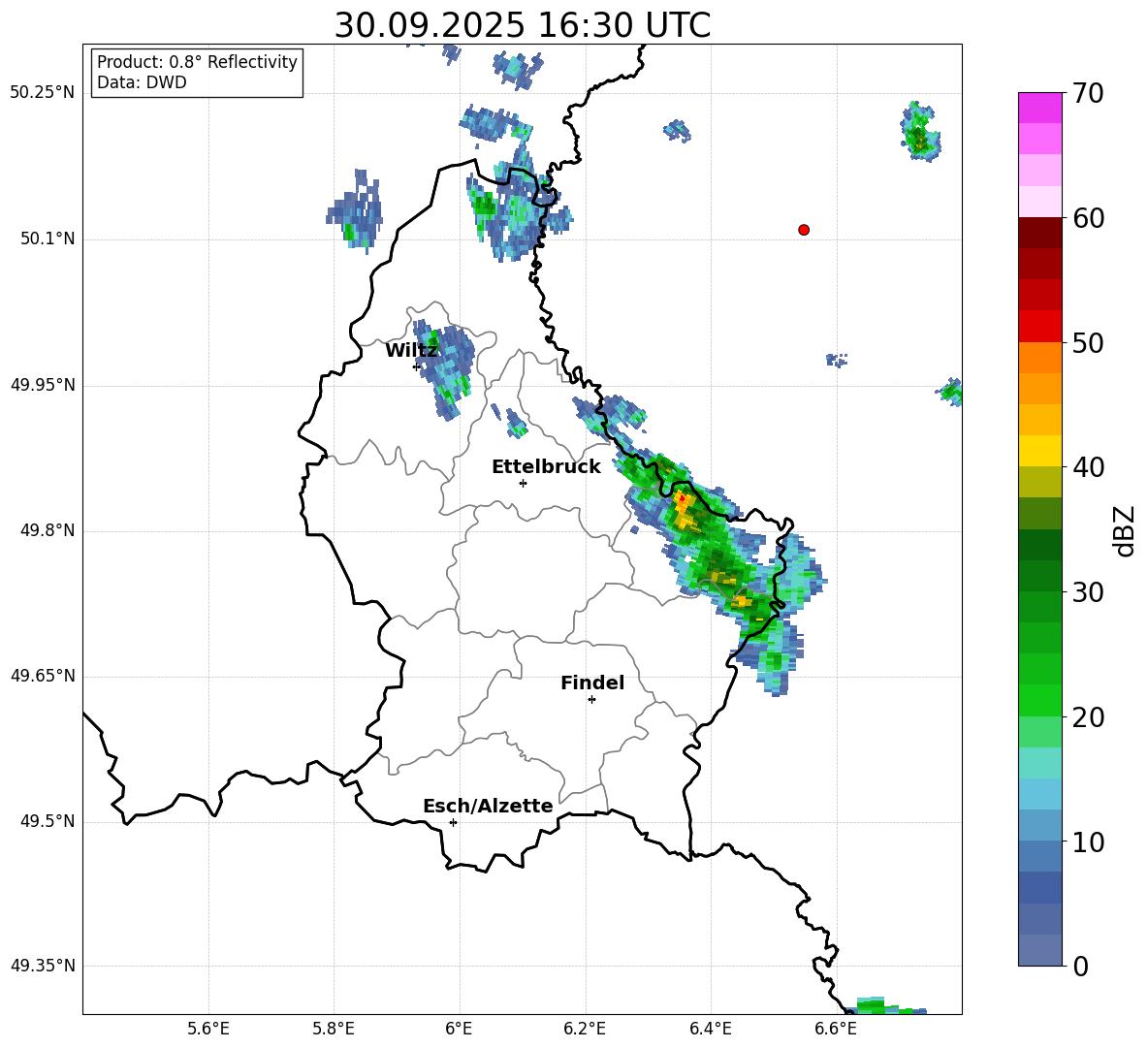
Task: Select the Esch/Alzette city label
Action: [x=488, y=806]
